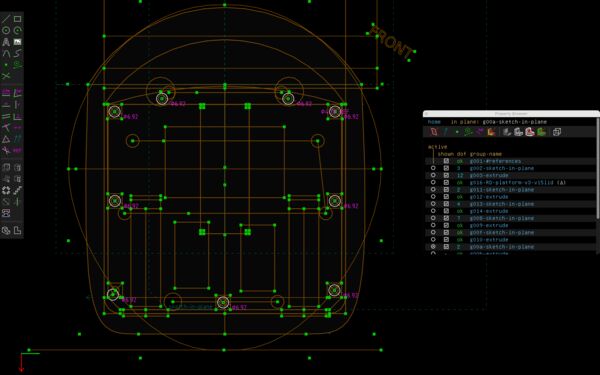
Task: Create a new Lathe group
Action: tap(17, 167)
